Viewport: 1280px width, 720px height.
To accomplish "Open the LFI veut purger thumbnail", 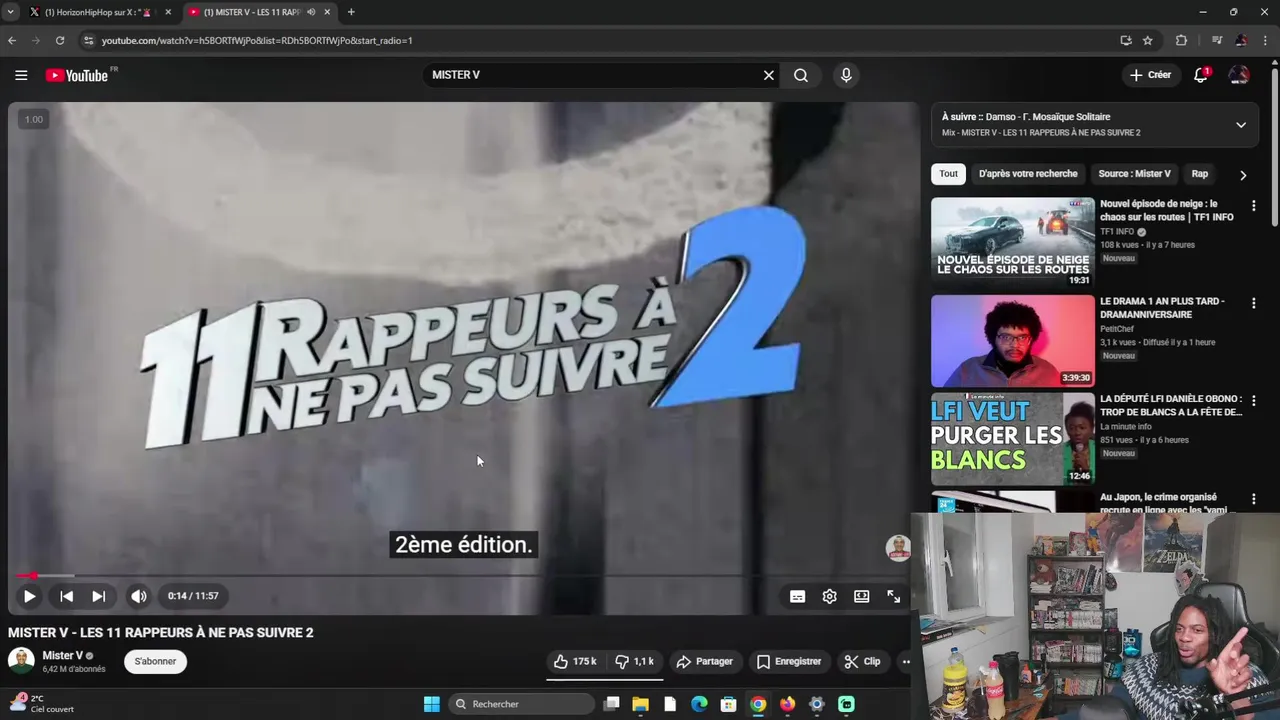I will 1013,439.
